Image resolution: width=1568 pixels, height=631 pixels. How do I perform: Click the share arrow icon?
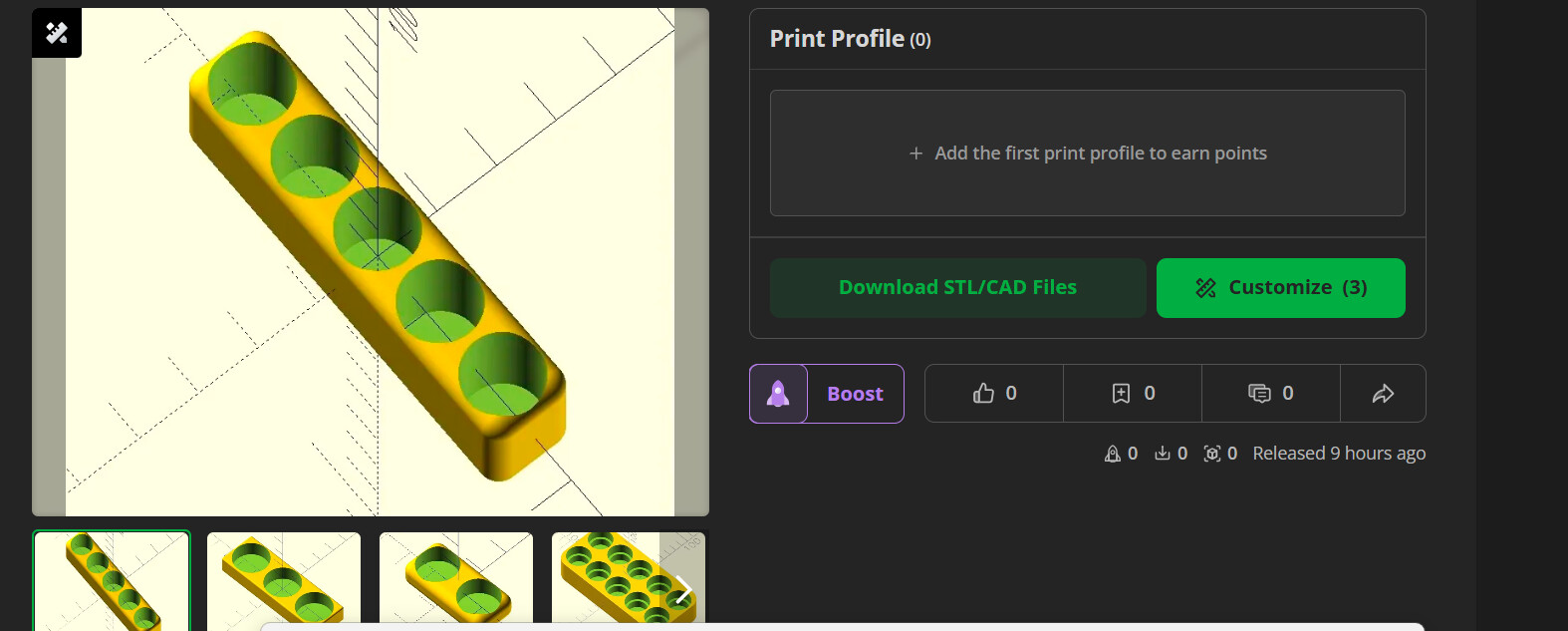point(1383,394)
